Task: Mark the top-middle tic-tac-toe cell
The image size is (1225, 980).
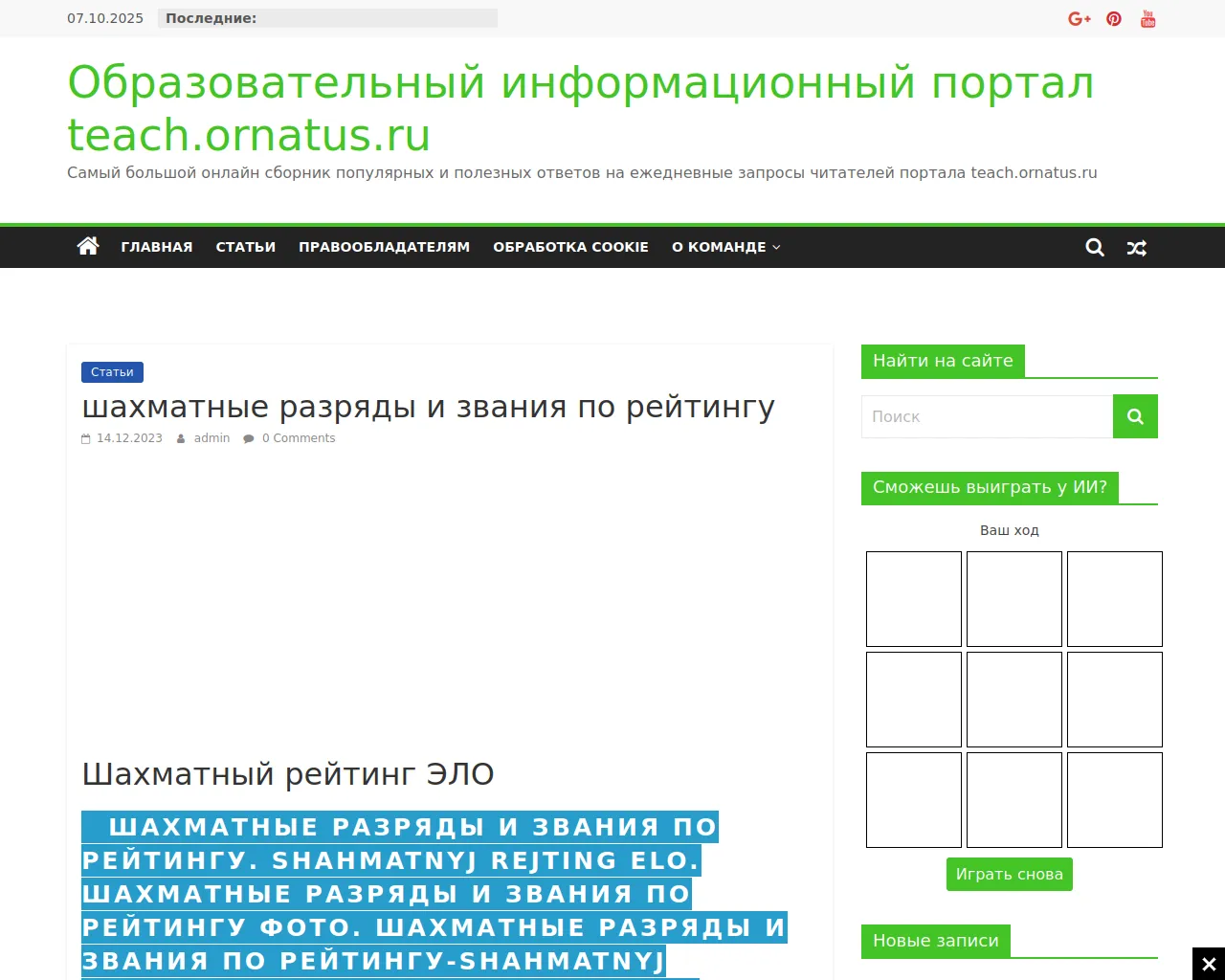Action: click(1014, 599)
